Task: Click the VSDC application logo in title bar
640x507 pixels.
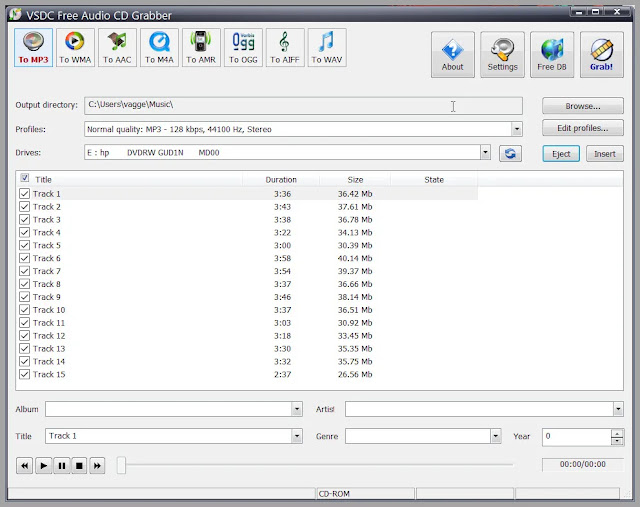Action: (15, 15)
